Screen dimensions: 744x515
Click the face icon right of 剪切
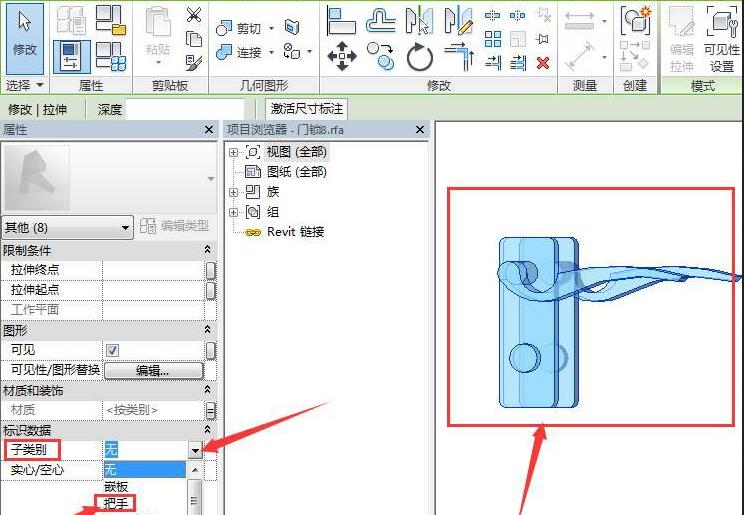pos(292,27)
